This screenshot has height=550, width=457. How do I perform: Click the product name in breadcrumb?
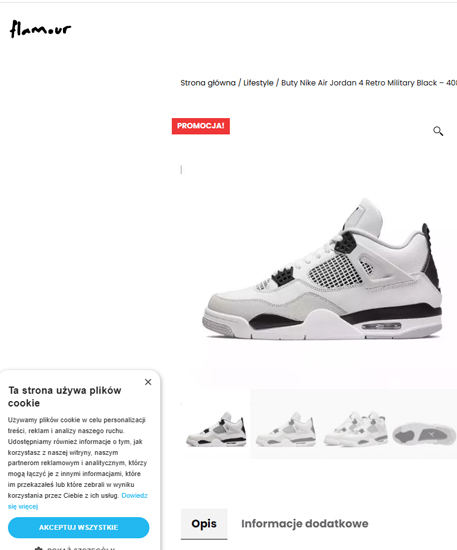click(x=369, y=83)
